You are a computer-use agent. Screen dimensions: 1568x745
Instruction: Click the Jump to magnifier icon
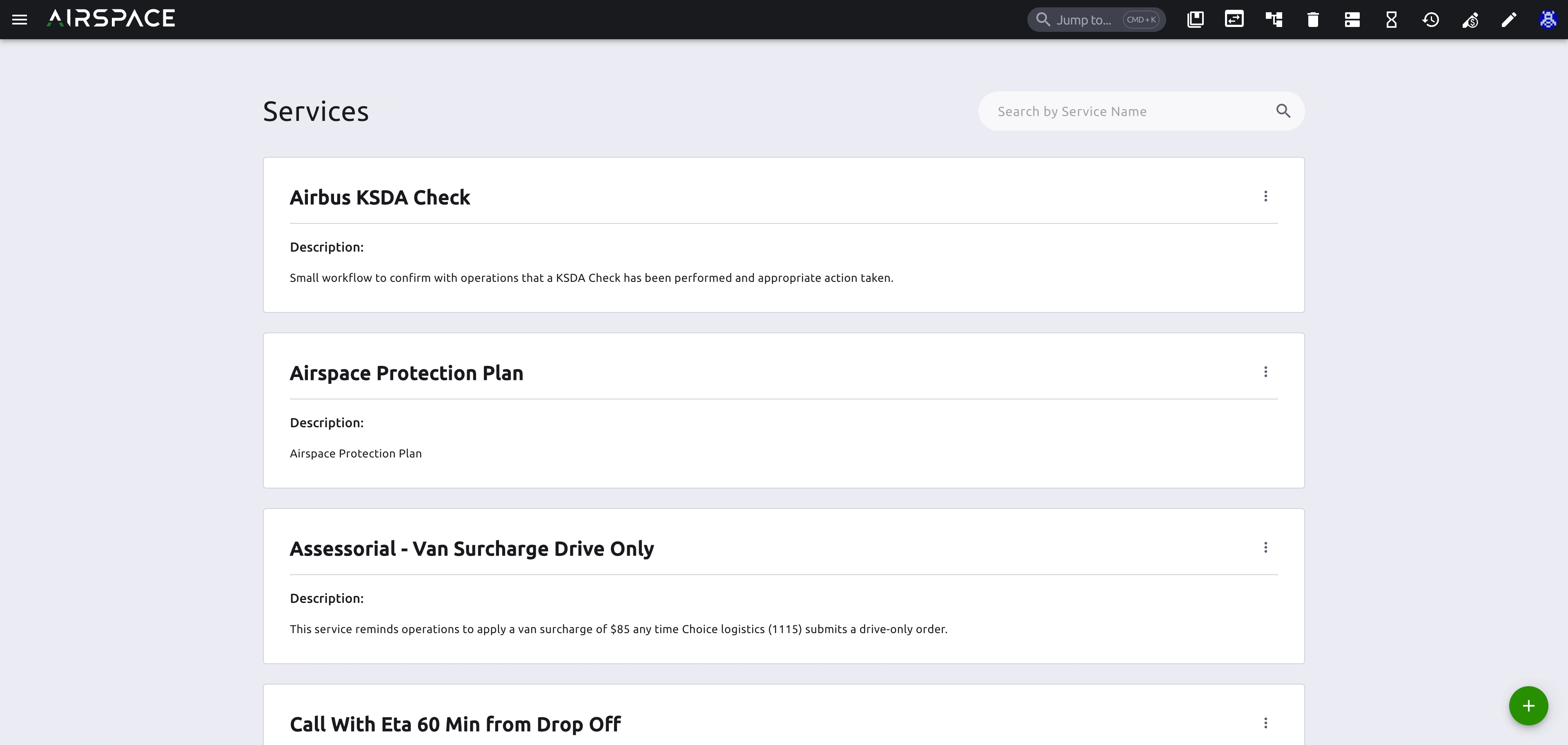[x=1043, y=20]
